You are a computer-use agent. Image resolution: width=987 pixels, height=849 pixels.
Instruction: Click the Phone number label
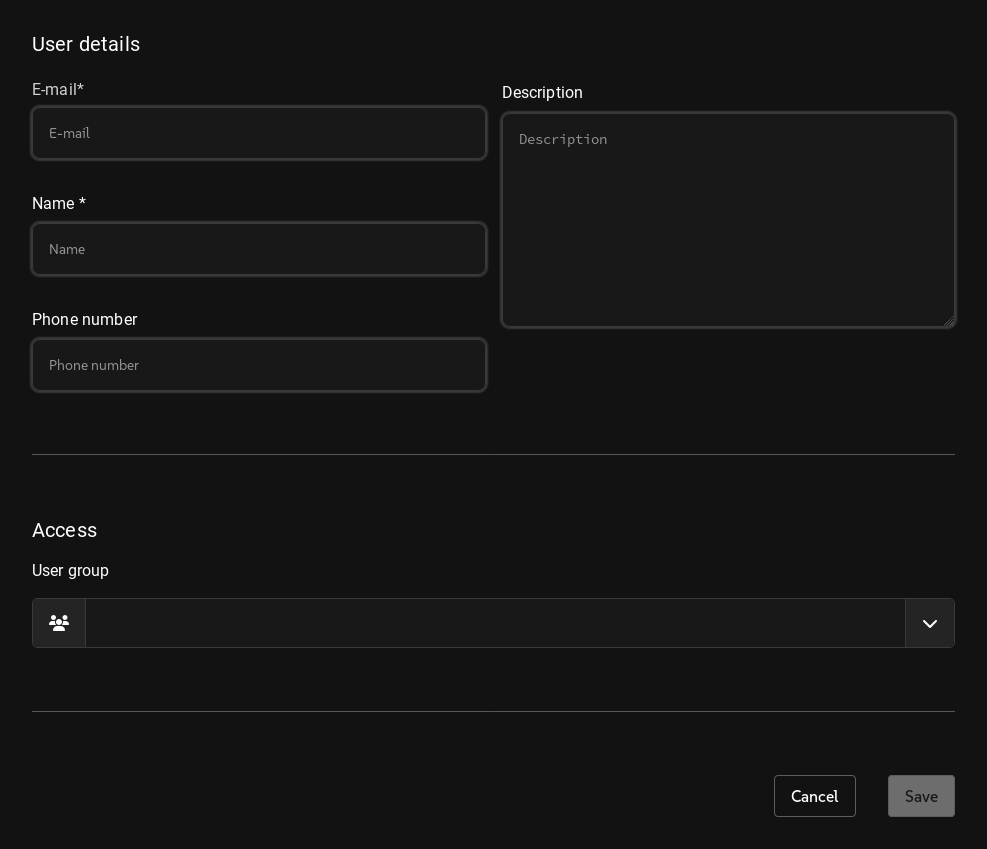point(84,320)
